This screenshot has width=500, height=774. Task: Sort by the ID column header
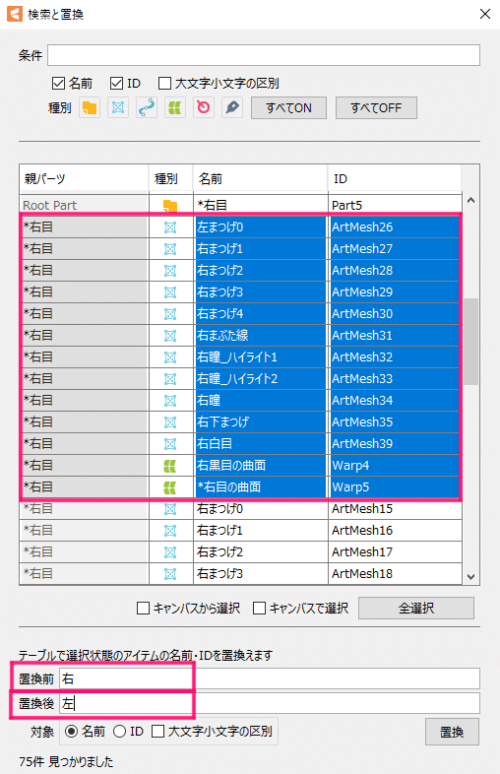point(394,178)
